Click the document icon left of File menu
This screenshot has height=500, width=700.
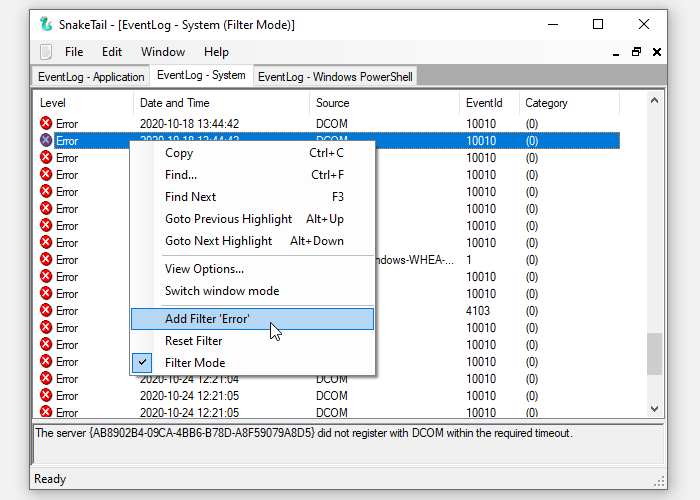pyautogui.click(x=46, y=52)
